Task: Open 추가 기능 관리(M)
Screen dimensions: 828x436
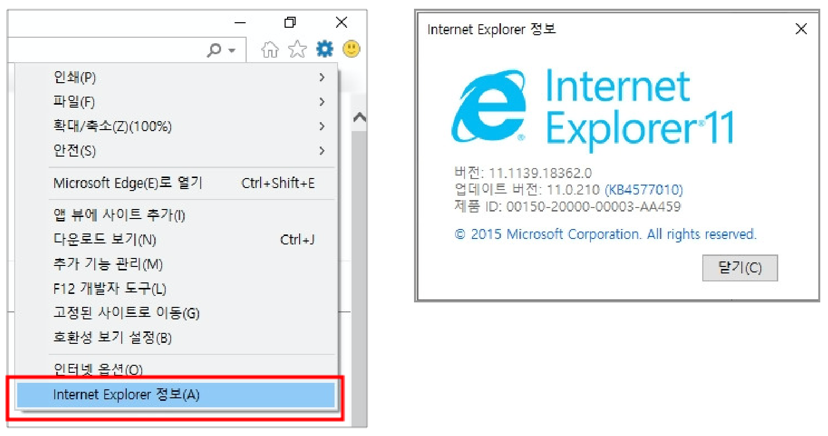Action: (176, 264)
